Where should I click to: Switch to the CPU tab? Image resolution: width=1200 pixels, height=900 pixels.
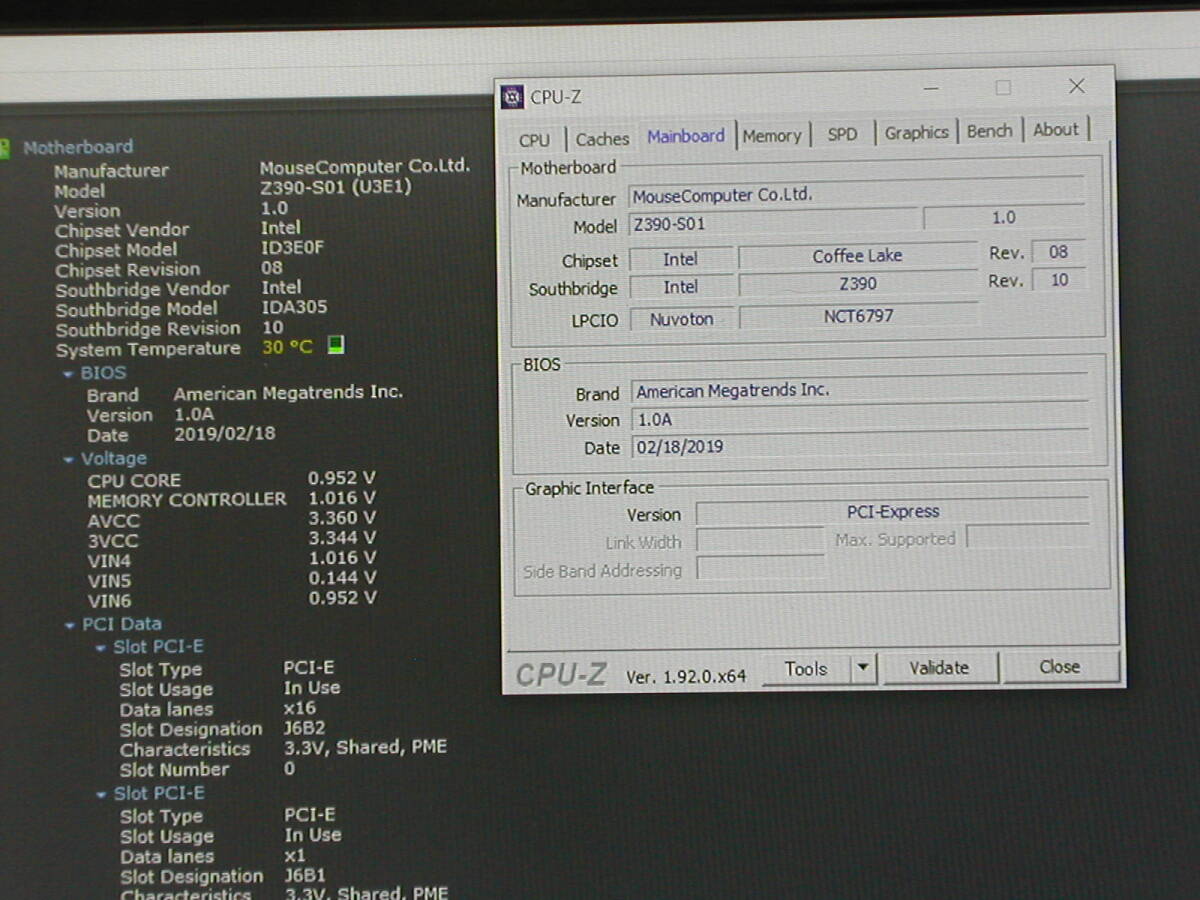tap(534, 139)
